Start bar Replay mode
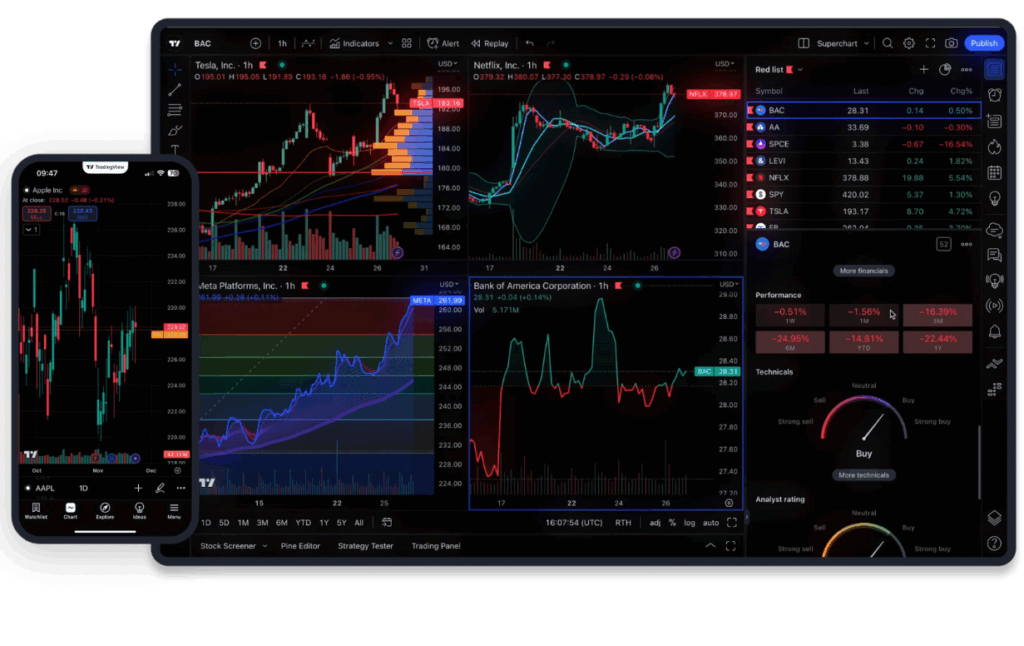 pyautogui.click(x=490, y=44)
